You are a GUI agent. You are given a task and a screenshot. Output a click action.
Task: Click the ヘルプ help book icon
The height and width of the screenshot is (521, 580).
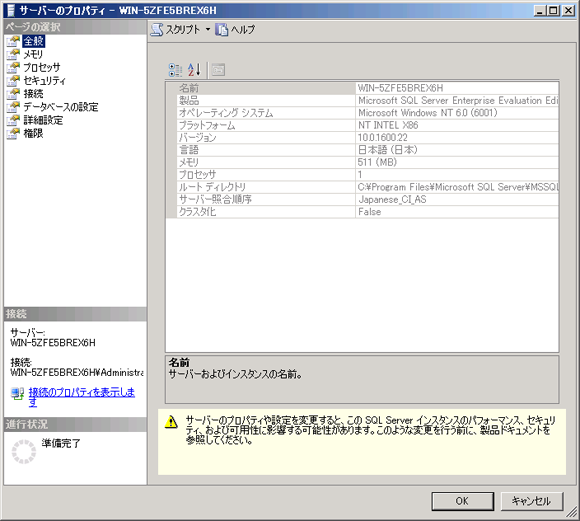(222, 30)
